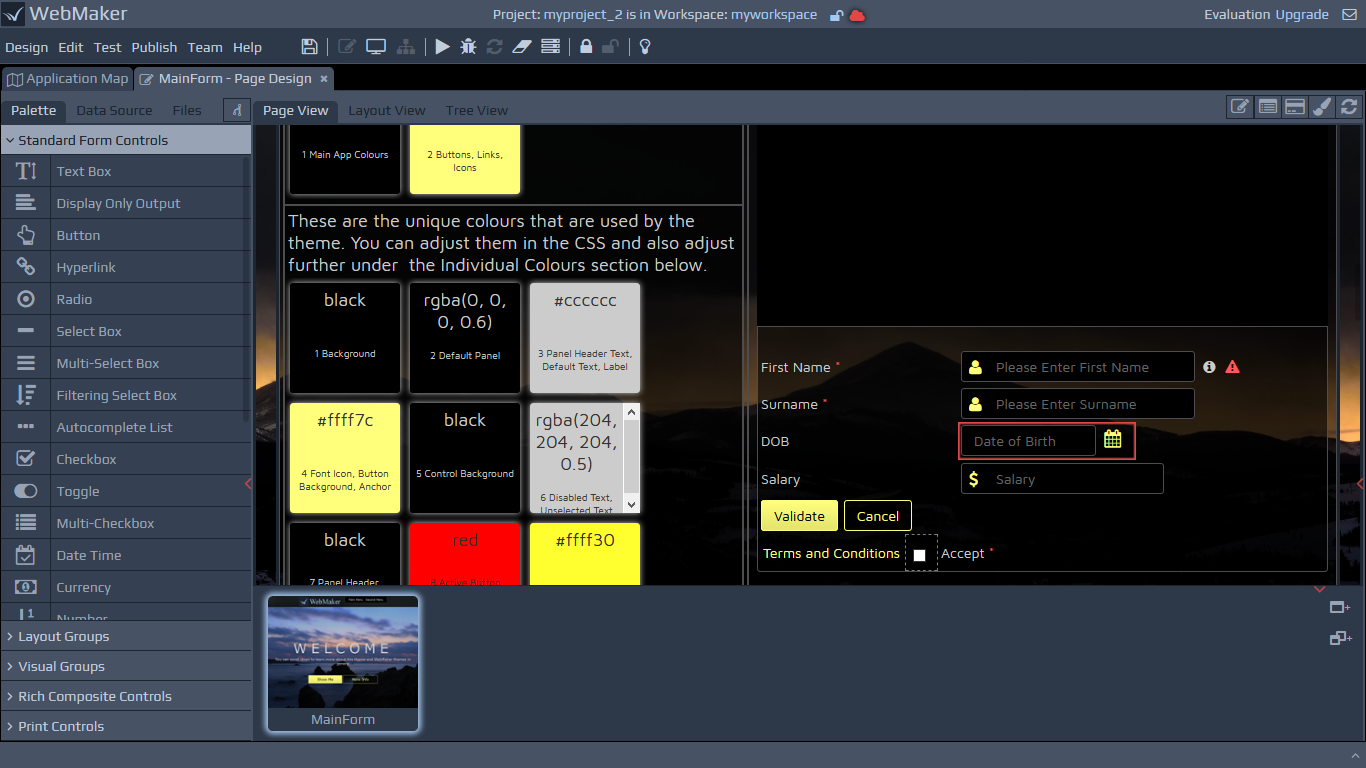This screenshot has height=768, width=1366.
Task: Click the monitor preview icon in toolbar
Action: [376, 47]
